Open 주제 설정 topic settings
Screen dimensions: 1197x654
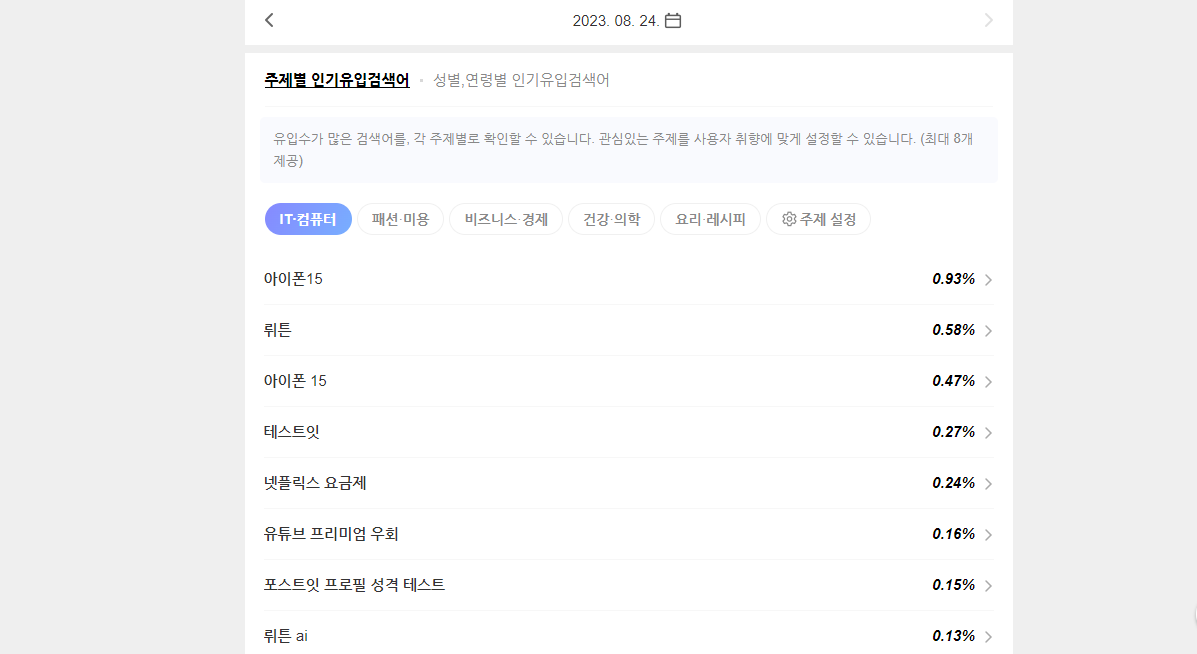coord(818,219)
